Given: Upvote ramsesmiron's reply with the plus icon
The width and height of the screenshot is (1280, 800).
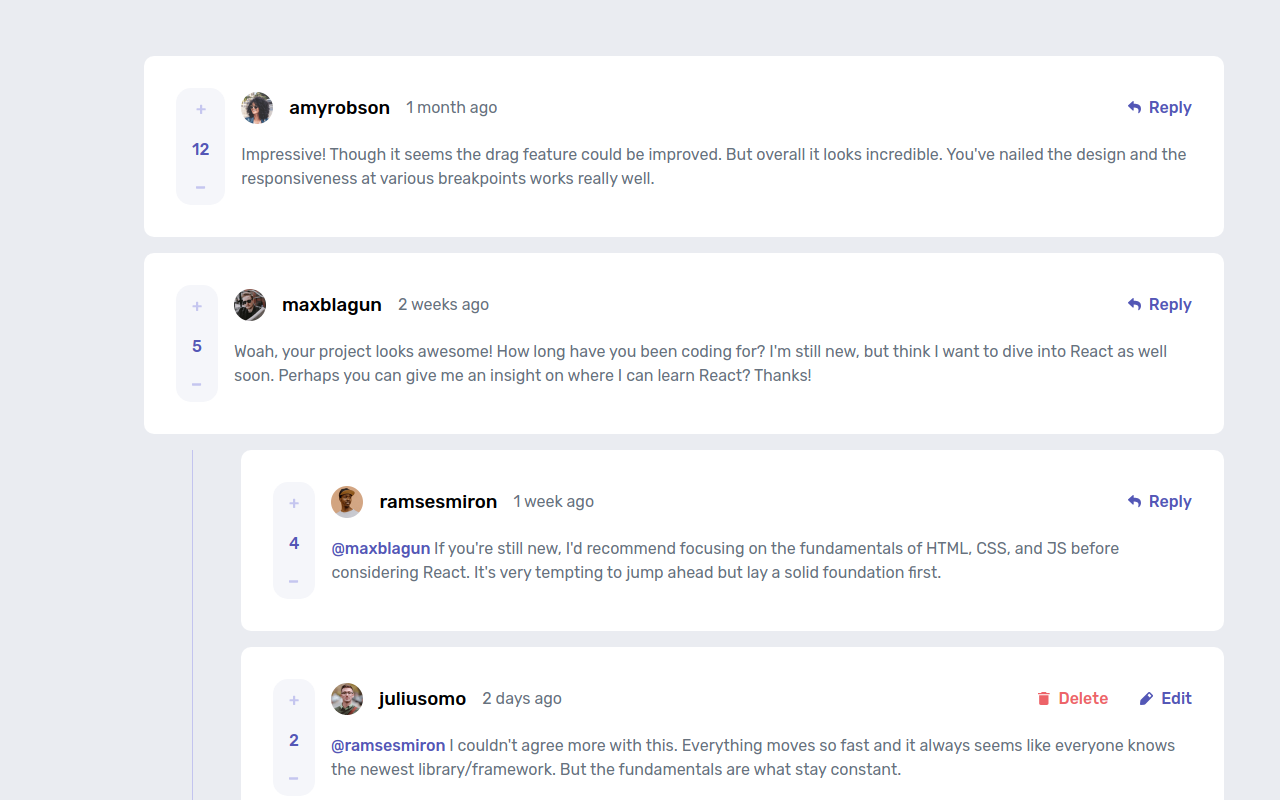Looking at the screenshot, I should (x=294, y=504).
